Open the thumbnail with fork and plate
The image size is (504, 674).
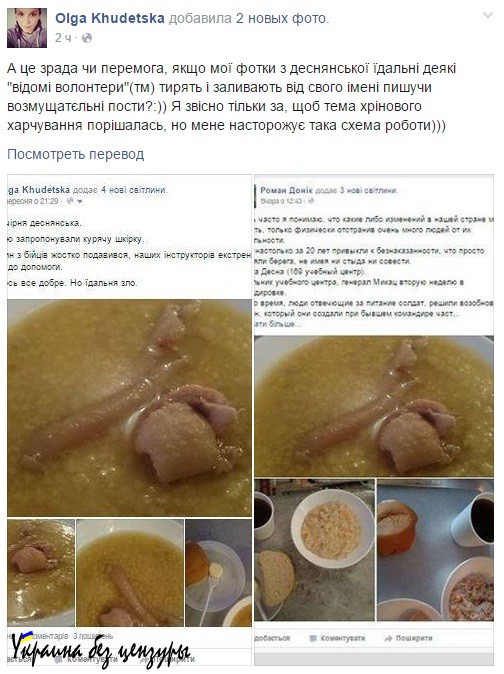pyautogui.click(x=219, y=572)
